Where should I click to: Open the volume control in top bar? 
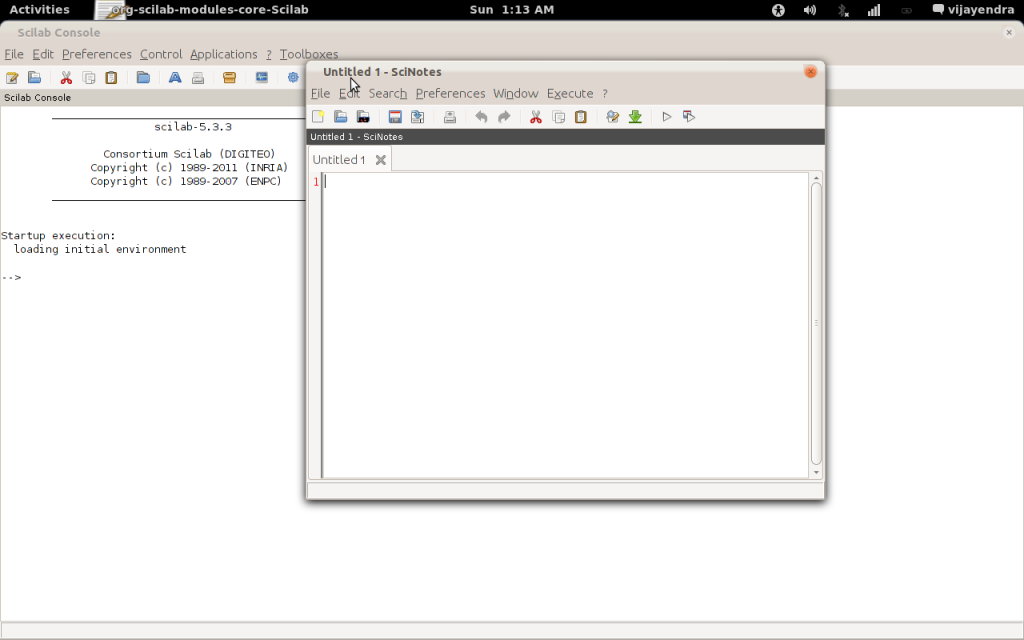click(x=810, y=10)
